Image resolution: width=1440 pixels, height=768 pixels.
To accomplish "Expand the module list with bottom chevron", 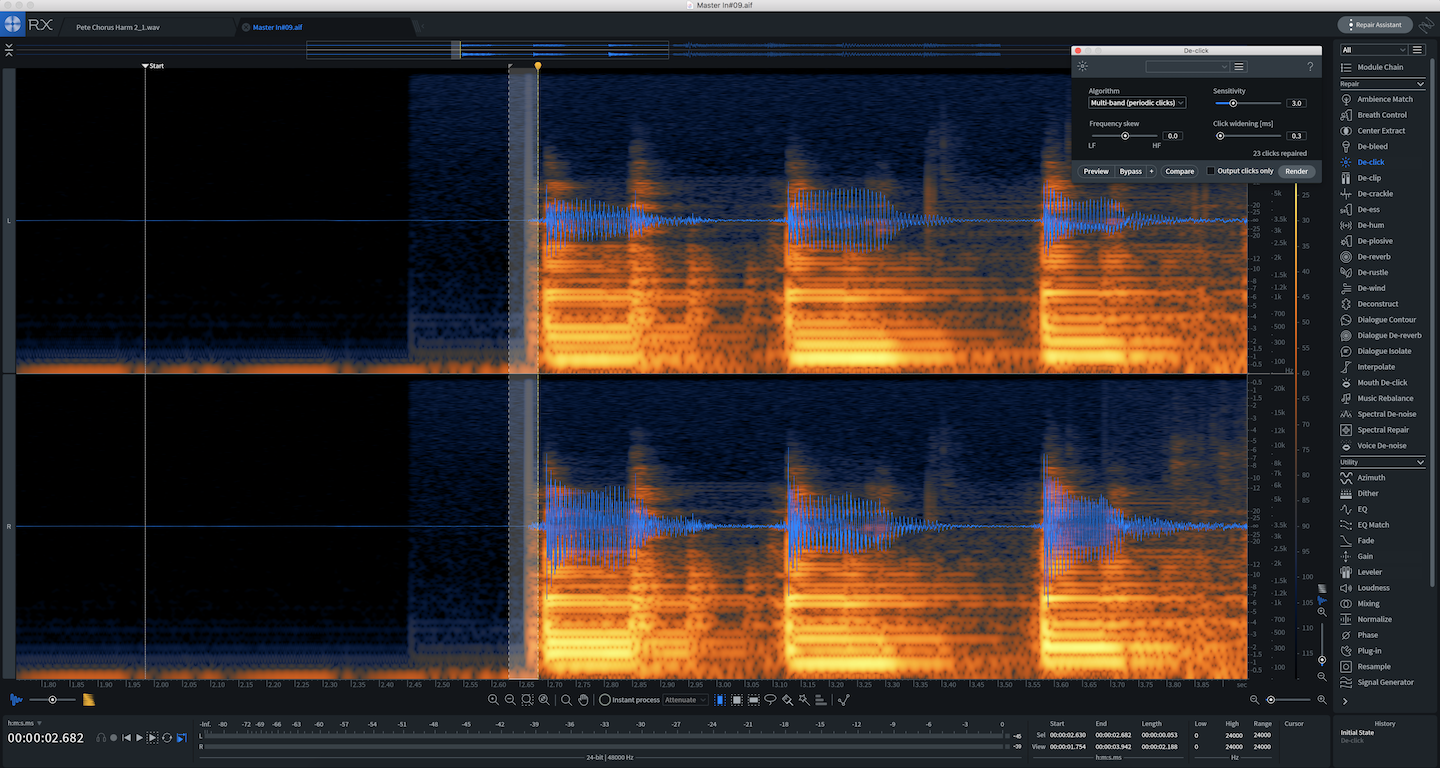I will coord(1345,702).
